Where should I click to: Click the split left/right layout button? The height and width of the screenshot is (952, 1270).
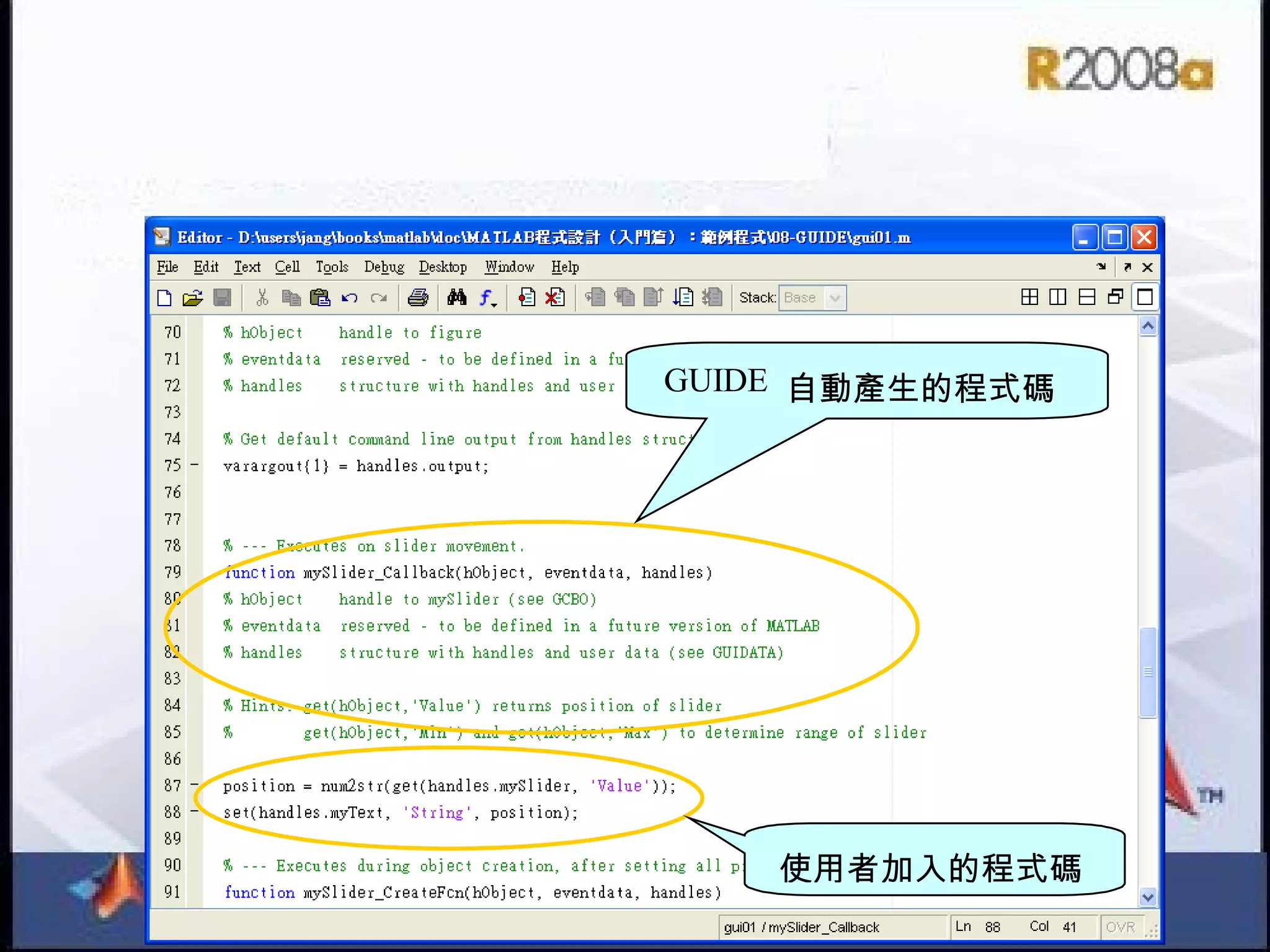pos(1058,297)
